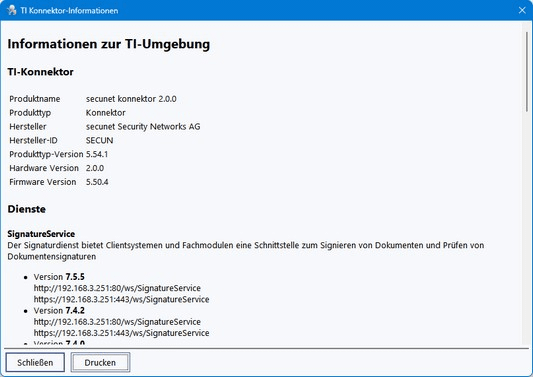Click the http SignatureService URL under Version 7.4.2
This screenshot has height=377, width=533.
117,322
